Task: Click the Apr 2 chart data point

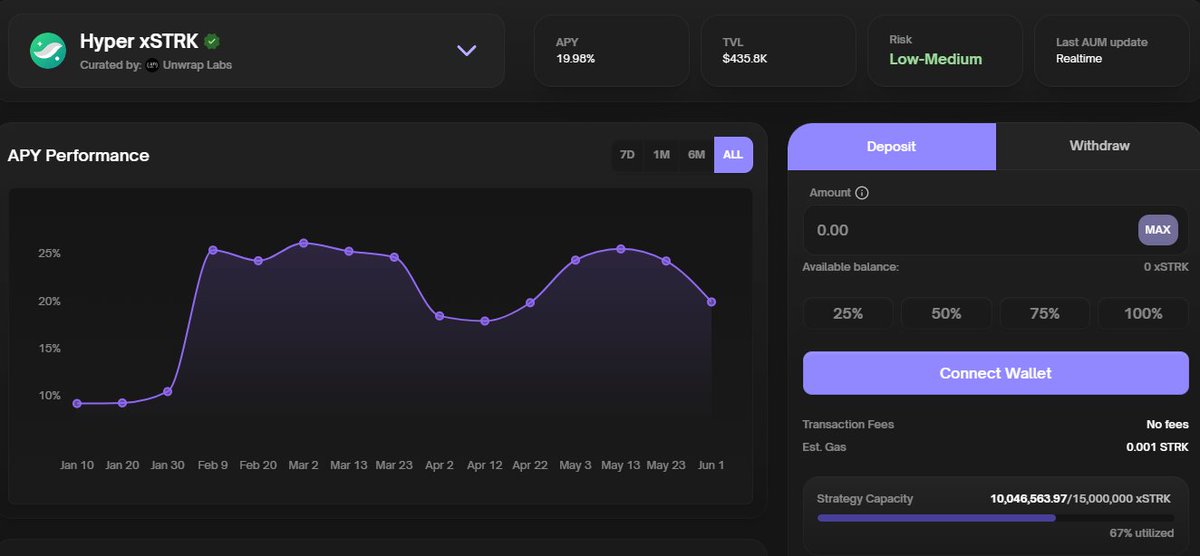Action: [x=439, y=316]
